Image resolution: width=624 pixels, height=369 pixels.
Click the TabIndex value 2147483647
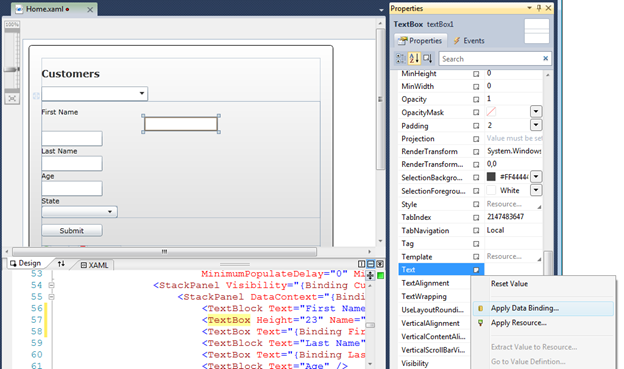click(505, 217)
